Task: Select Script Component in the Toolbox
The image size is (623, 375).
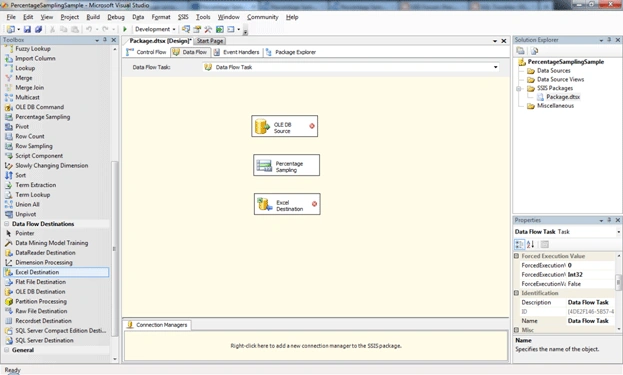Action: 39,156
